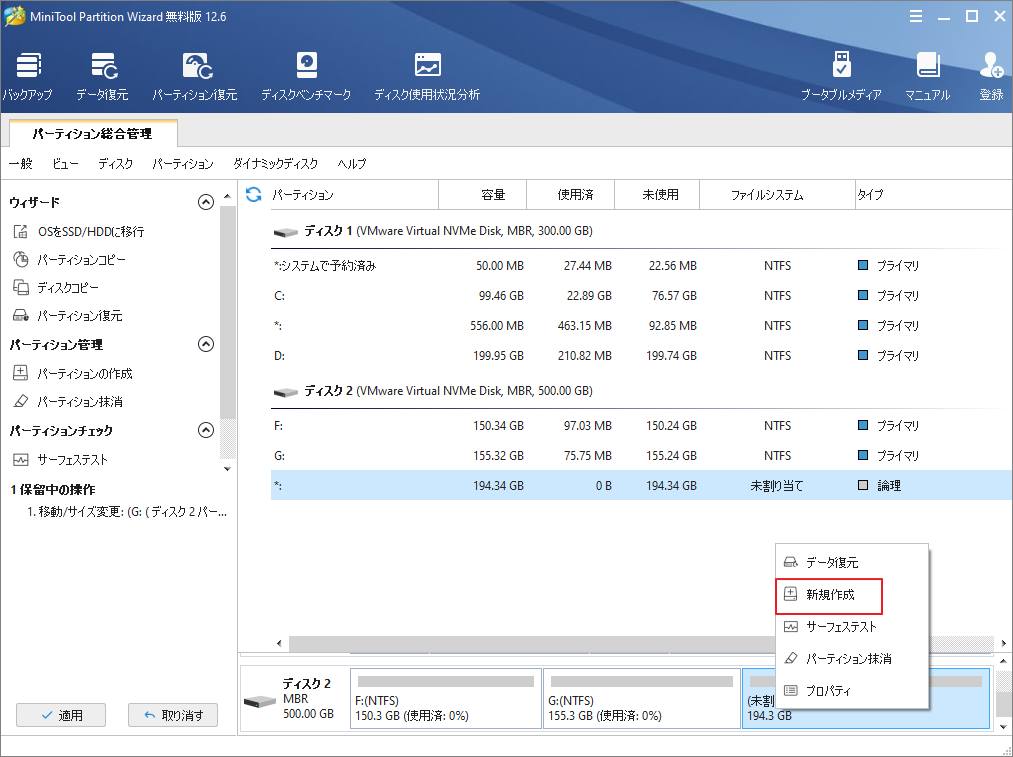1013x757 pixels.
Task: Cancel pending changes with 取り消す
Action: click(x=172, y=715)
